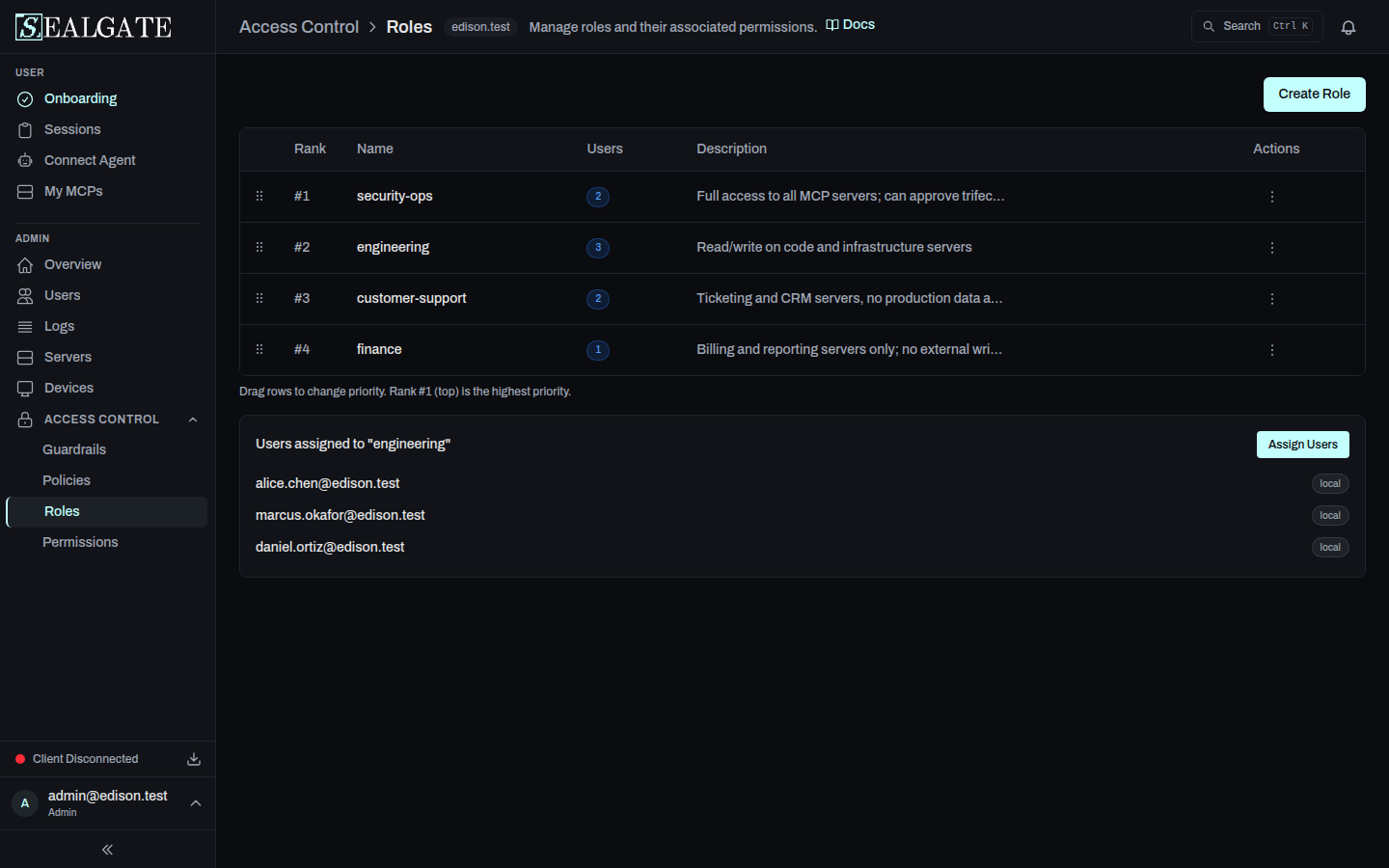
Task: Click the search magnifier icon
Action: click(1209, 27)
